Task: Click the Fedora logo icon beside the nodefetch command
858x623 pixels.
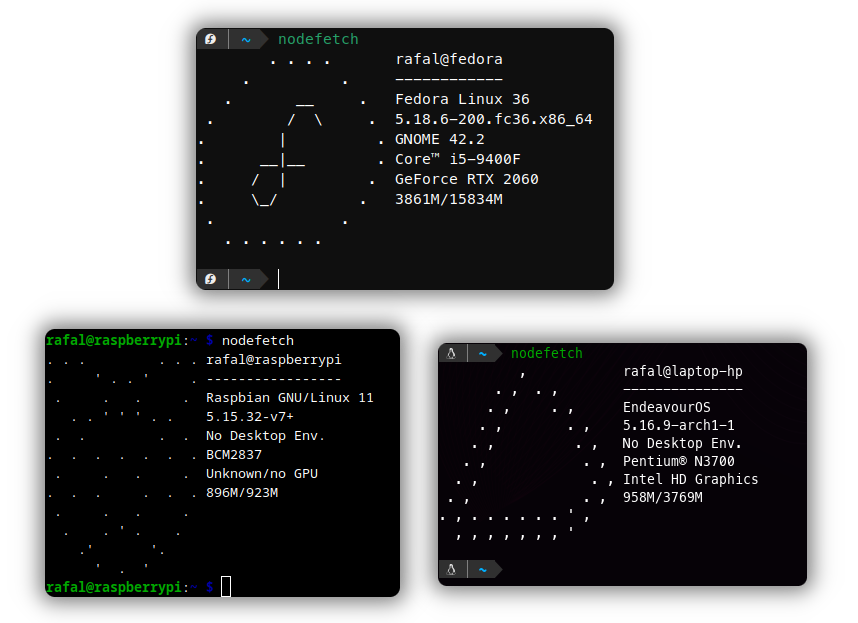Action: [211, 39]
